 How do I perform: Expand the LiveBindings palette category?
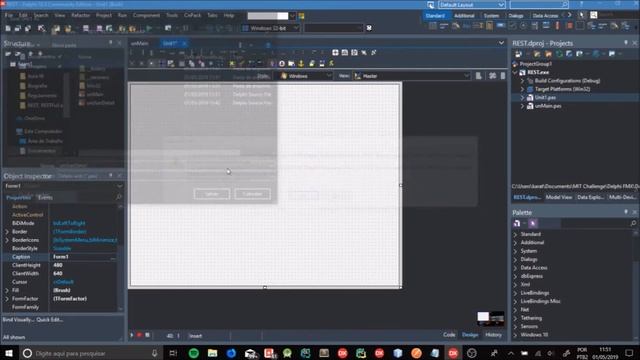point(516,293)
